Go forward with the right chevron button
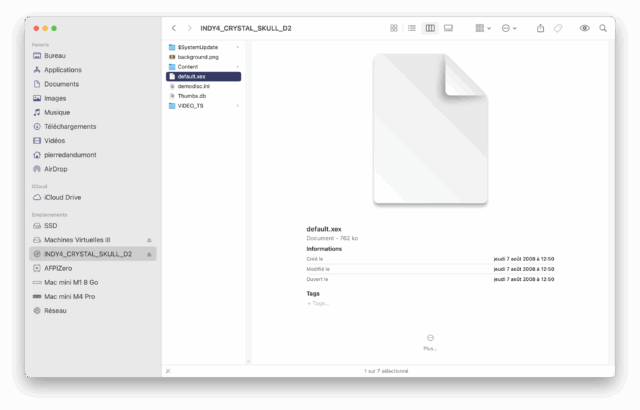The height and width of the screenshot is (410, 640). (x=189, y=28)
